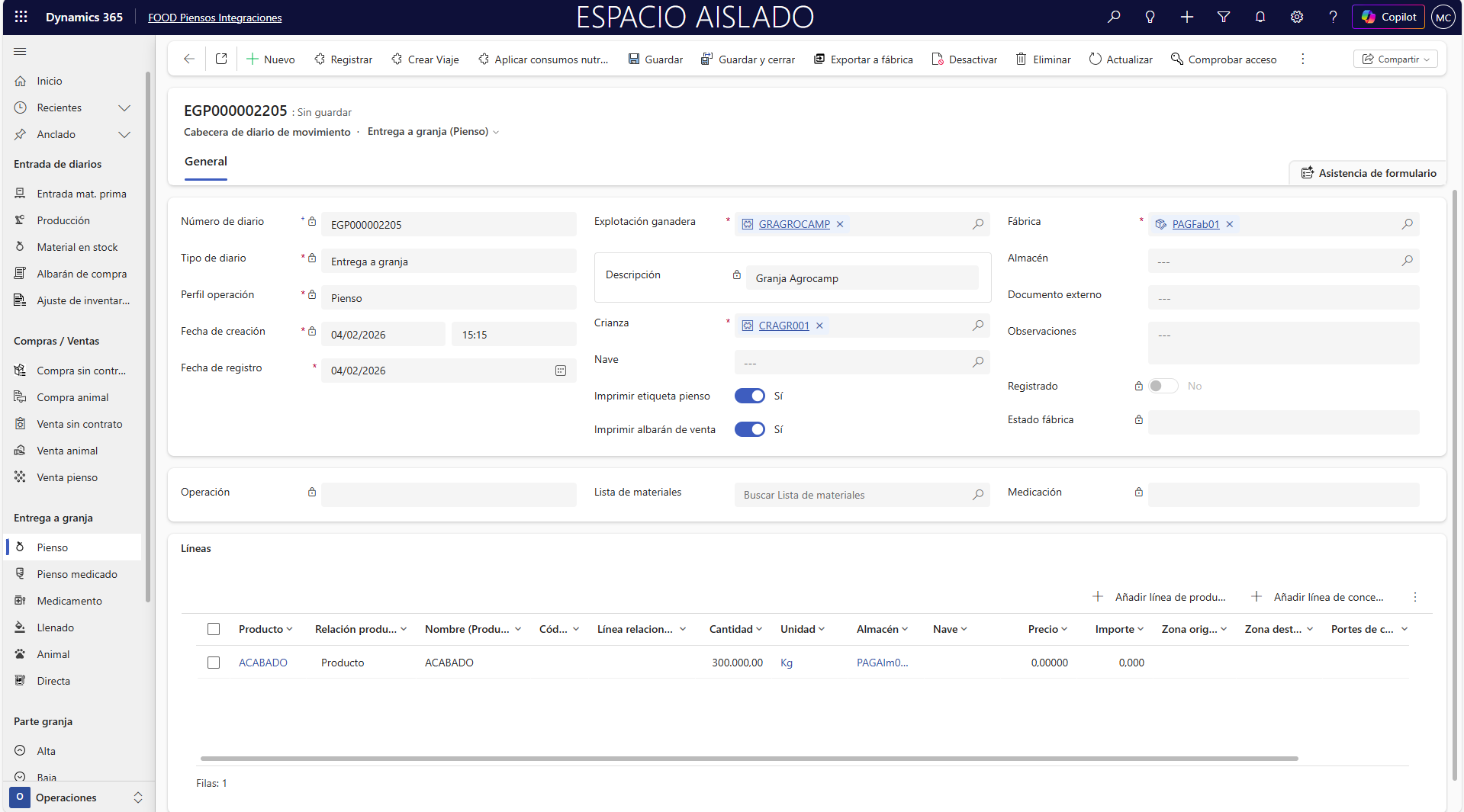Viewport: 1464px width, 812px height.
Task: Click Añadir línea de producto button
Action: 1160,597
